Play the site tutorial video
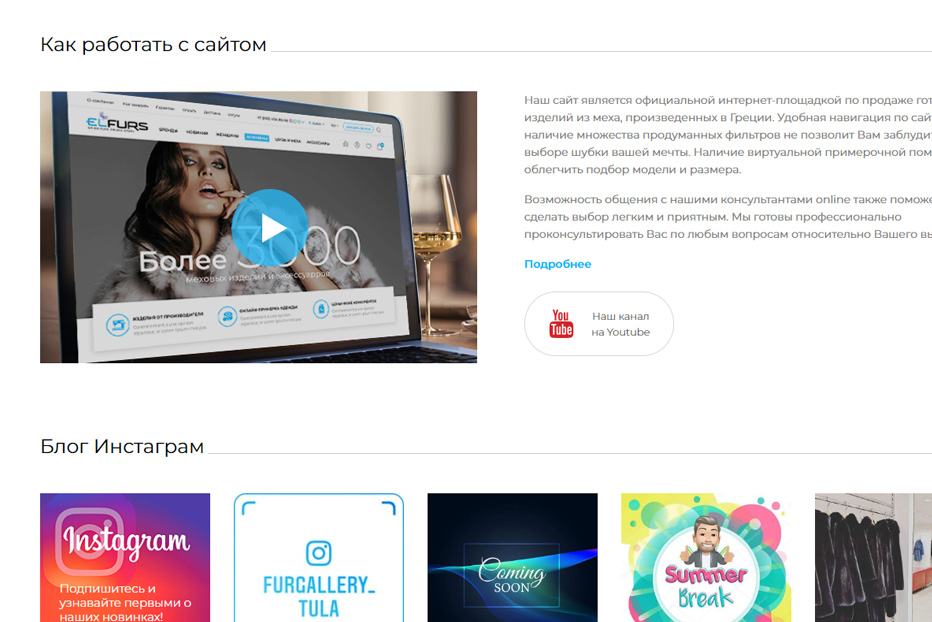The height and width of the screenshot is (622, 932). (269, 228)
